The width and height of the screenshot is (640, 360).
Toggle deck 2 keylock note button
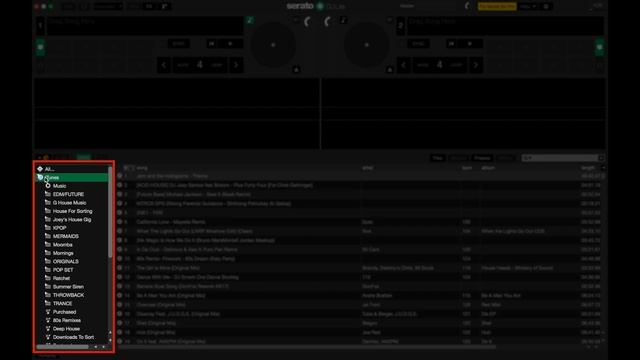pos(343,20)
